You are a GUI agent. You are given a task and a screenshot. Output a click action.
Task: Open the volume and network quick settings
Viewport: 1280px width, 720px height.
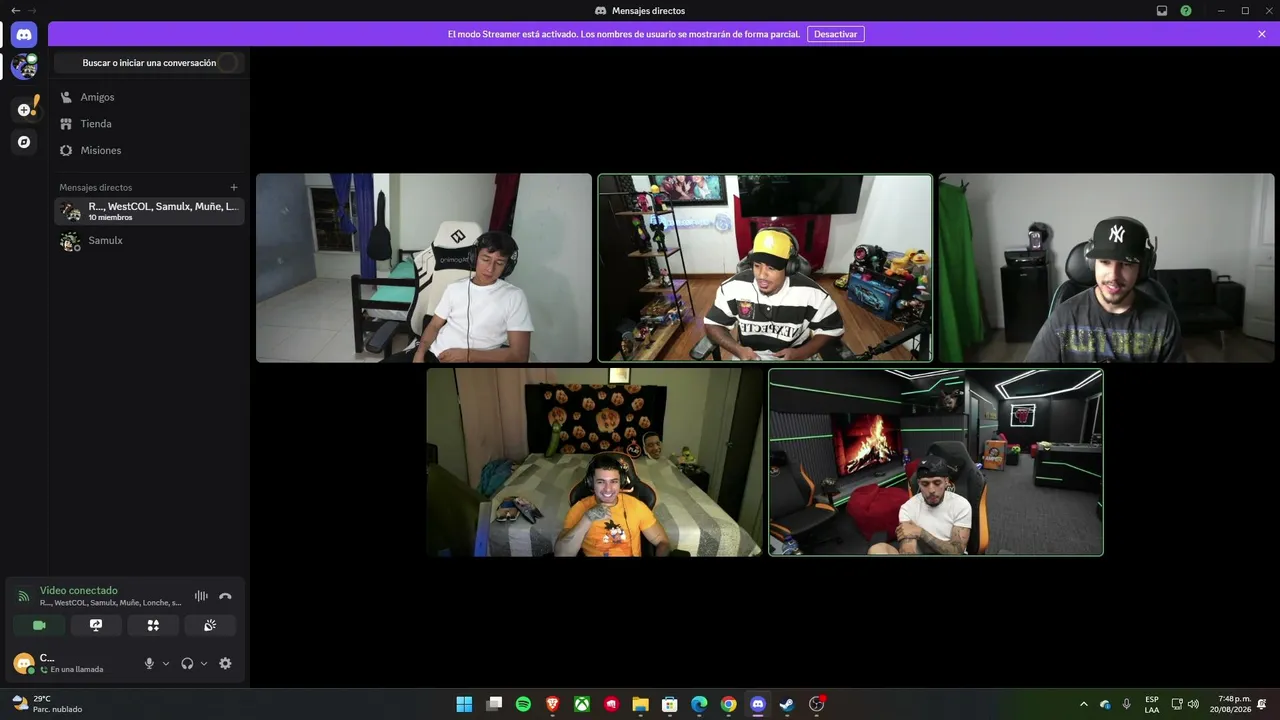point(1185,704)
